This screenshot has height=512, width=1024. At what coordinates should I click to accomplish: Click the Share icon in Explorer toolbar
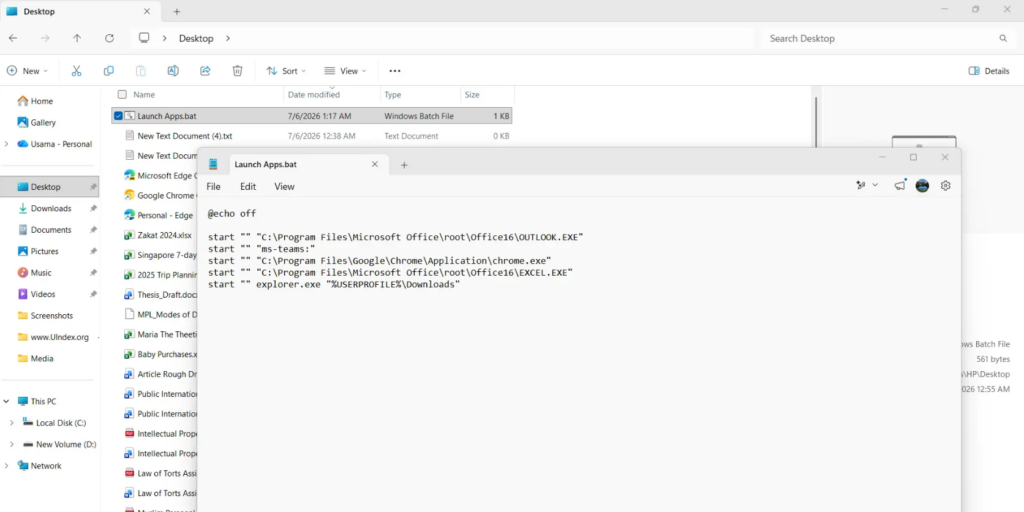[205, 71]
